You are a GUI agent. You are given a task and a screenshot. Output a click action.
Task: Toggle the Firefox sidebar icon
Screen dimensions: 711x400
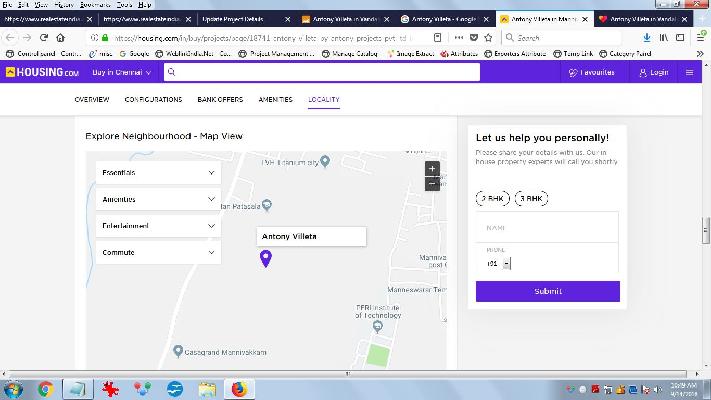(x=680, y=38)
